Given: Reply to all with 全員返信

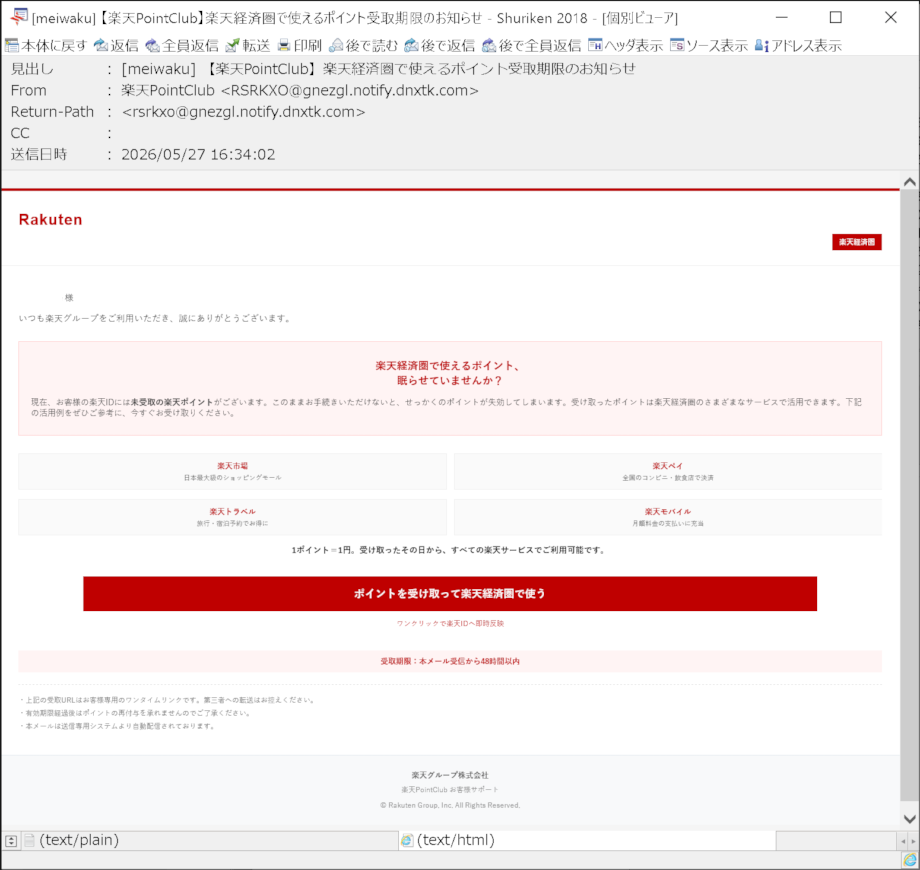Looking at the screenshot, I should click(181, 45).
